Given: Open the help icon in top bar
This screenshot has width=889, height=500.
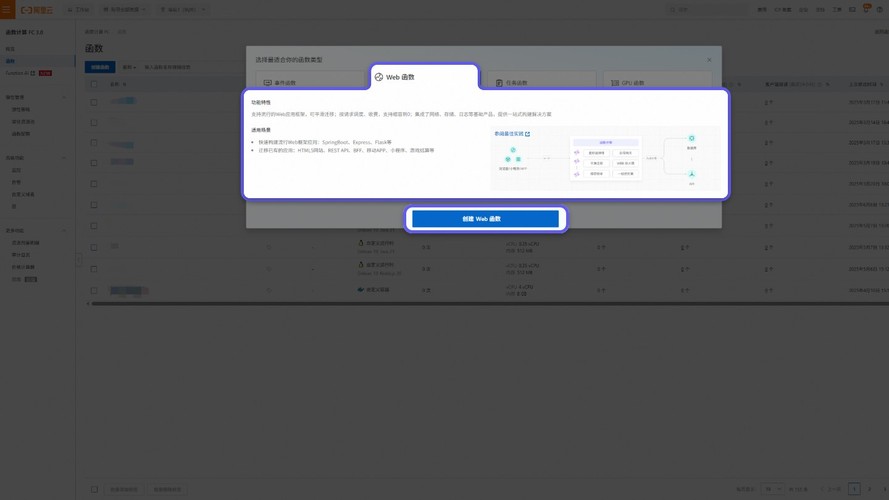Looking at the screenshot, I should tap(879, 9).
